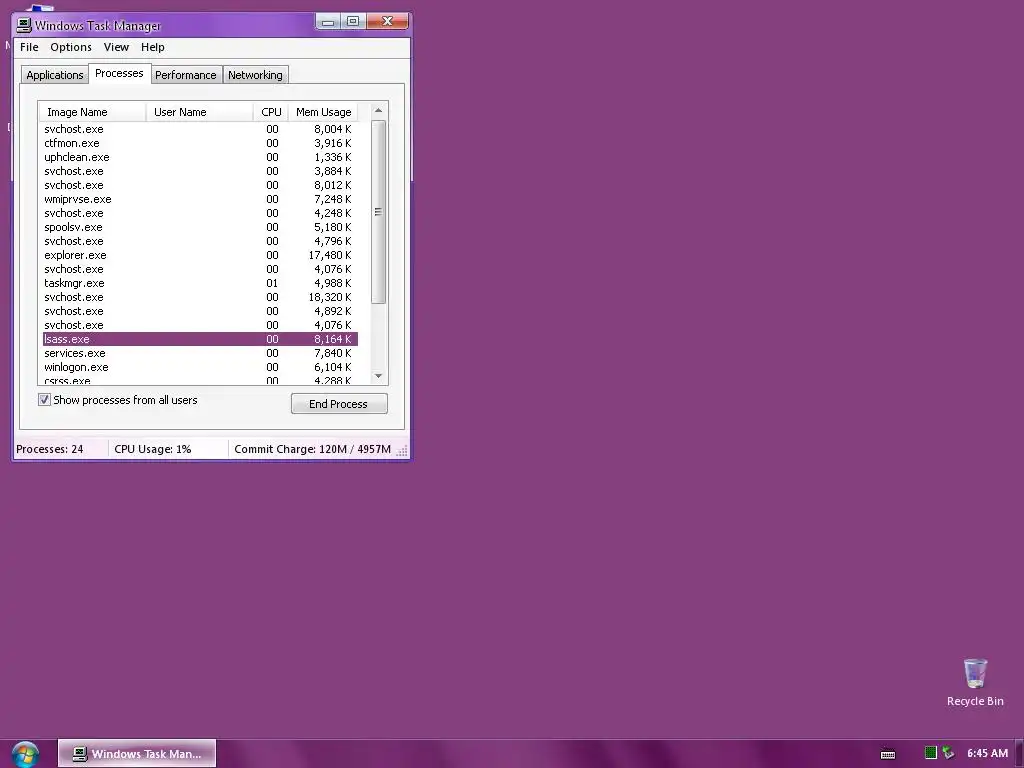Image resolution: width=1024 pixels, height=768 pixels.
Task: Select the winlogon.exe process row
Action: tap(200, 367)
